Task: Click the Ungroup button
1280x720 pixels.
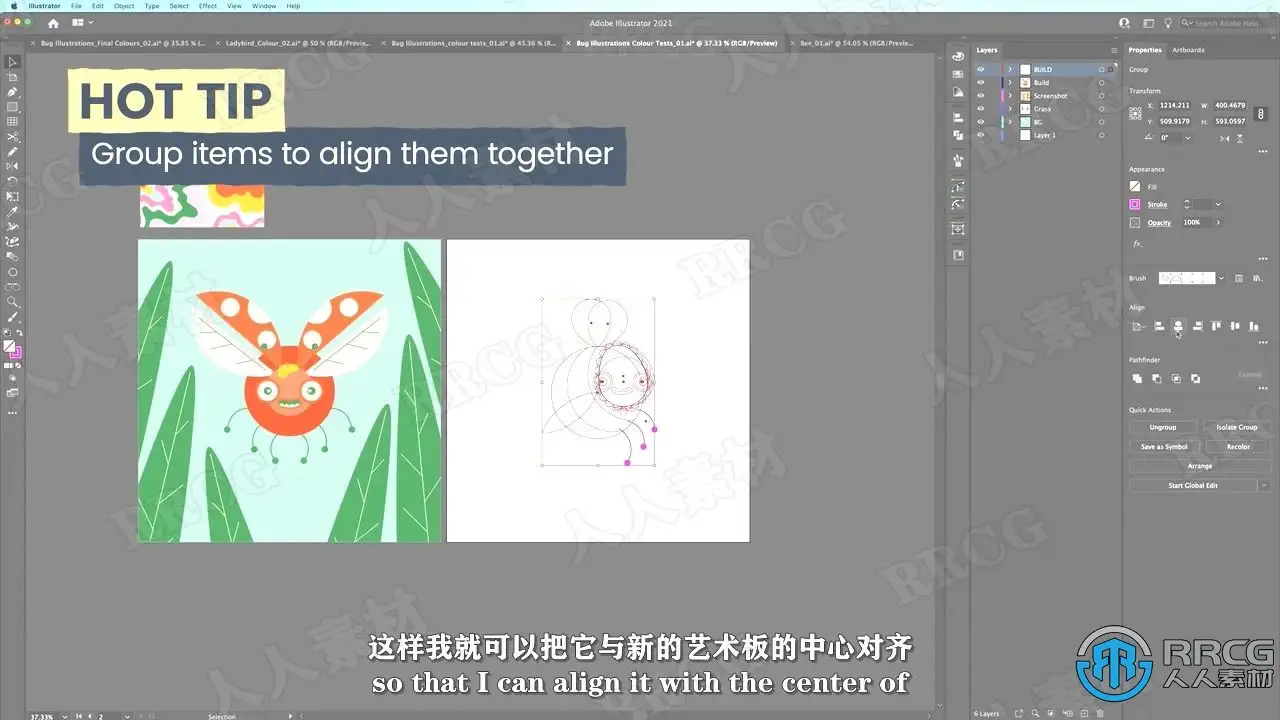Action: (x=1163, y=427)
